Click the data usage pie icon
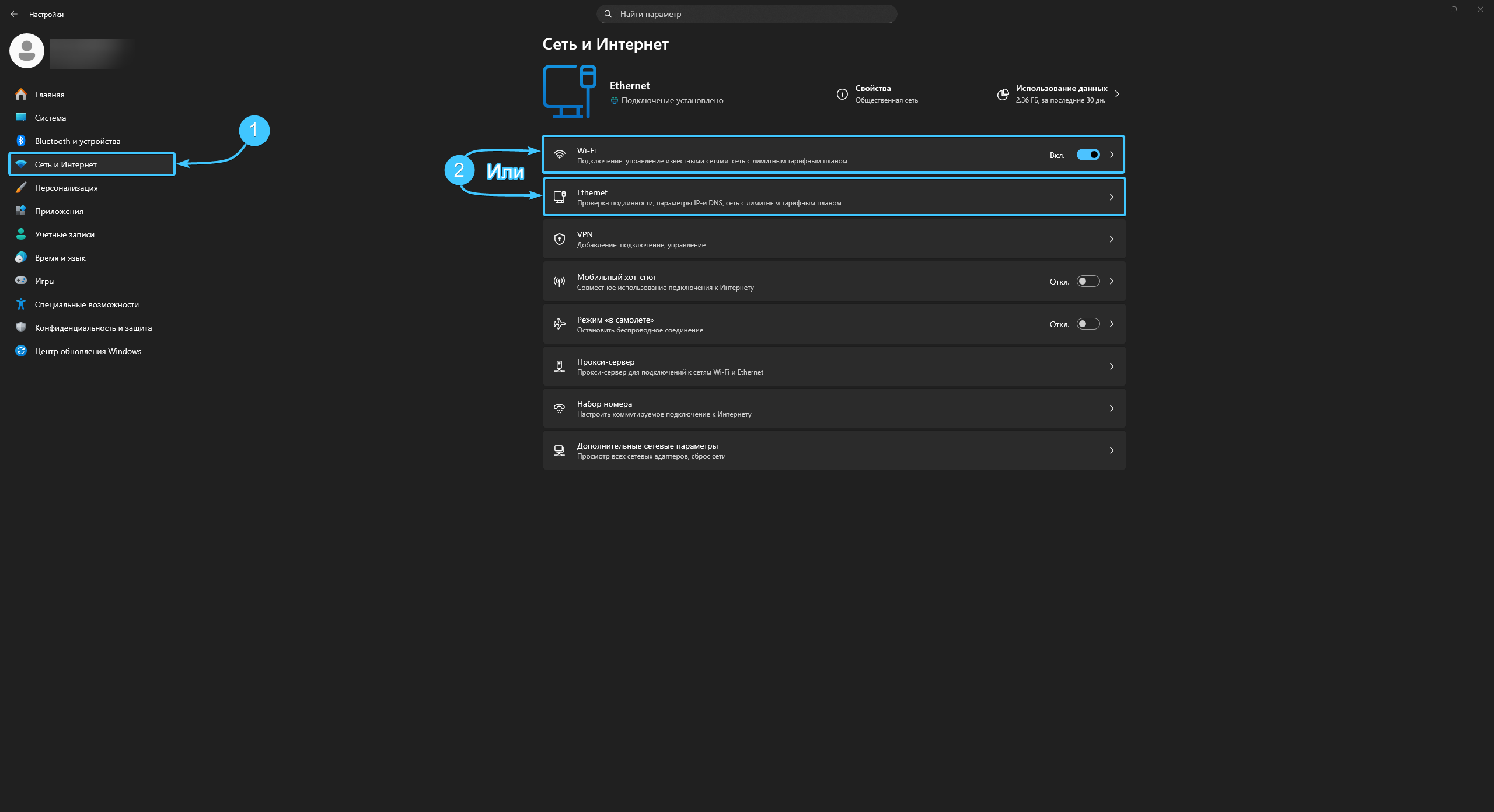 click(x=1003, y=94)
